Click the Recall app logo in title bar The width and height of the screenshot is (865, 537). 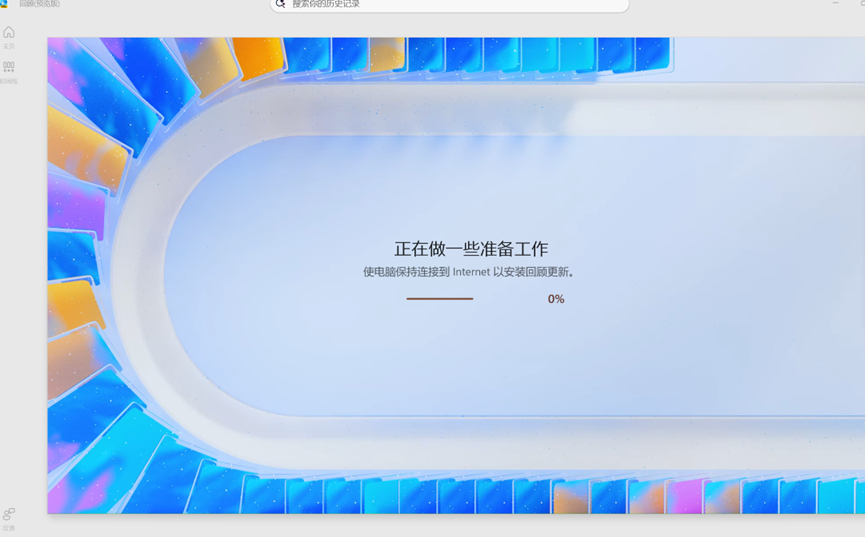4,3
